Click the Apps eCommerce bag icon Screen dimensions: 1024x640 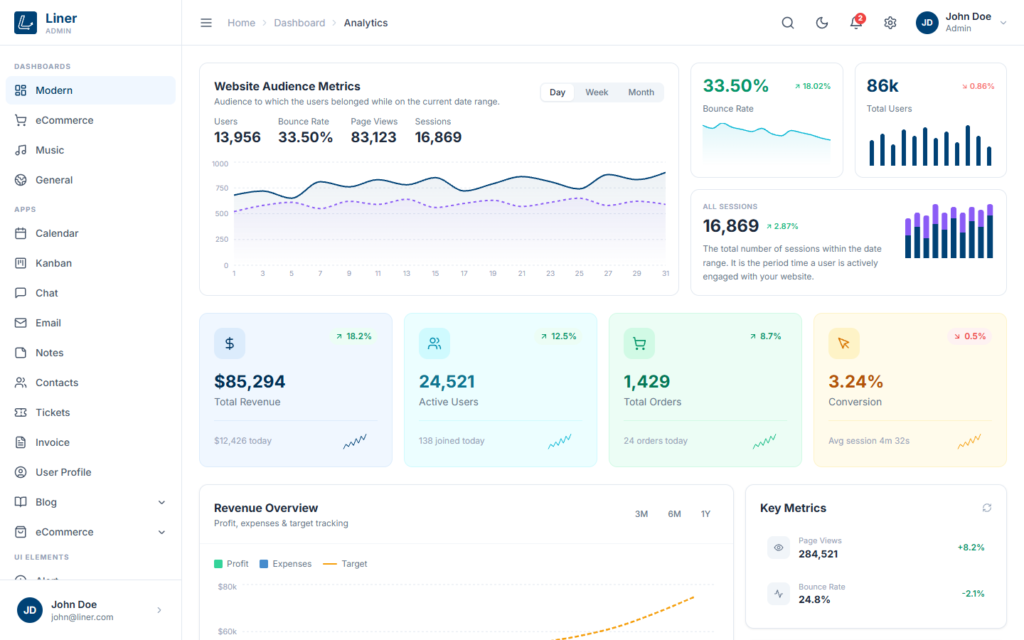(21, 532)
